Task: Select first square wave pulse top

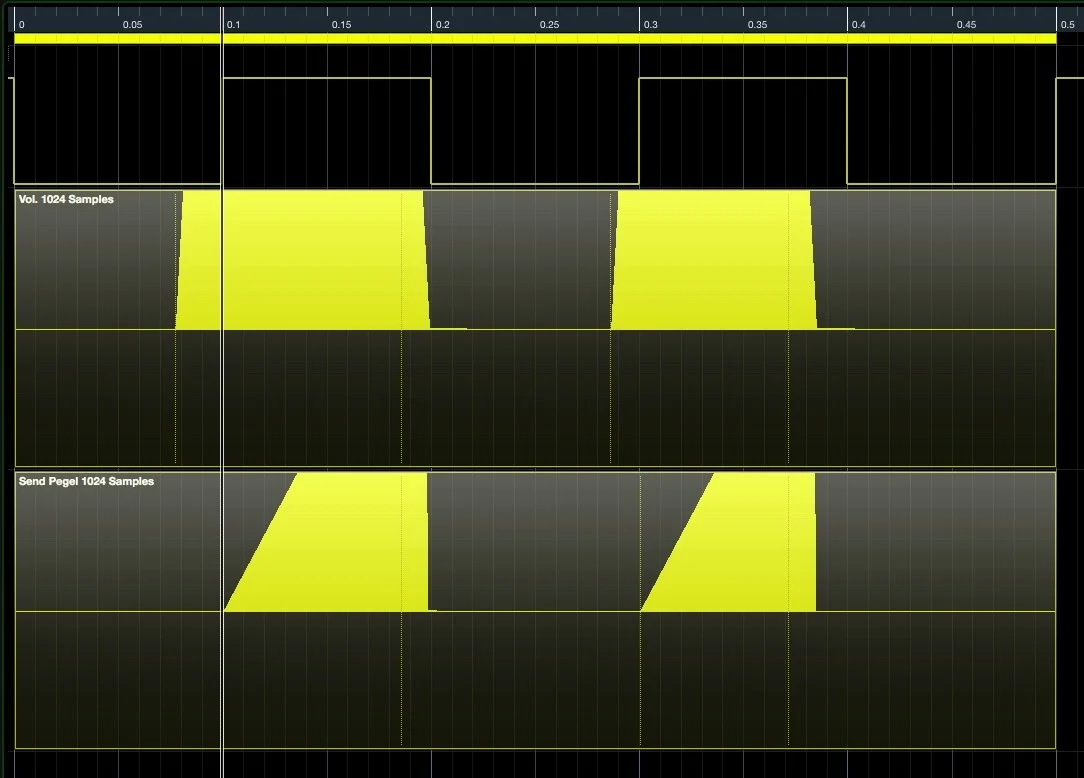Action: 327,78
